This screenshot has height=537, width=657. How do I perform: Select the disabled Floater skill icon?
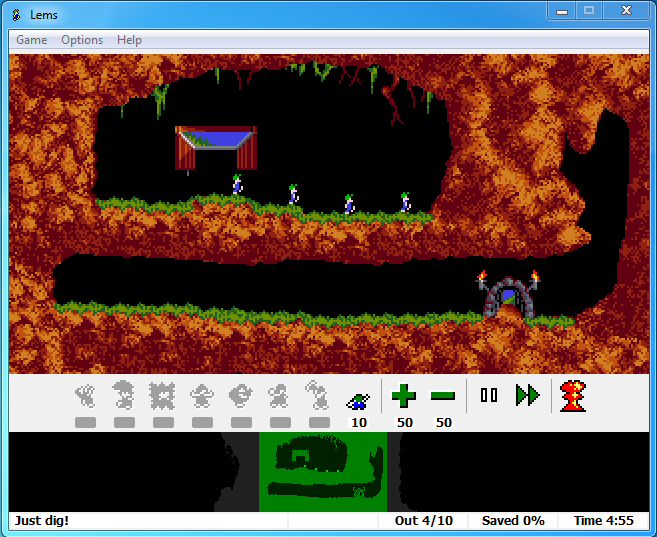coord(124,395)
